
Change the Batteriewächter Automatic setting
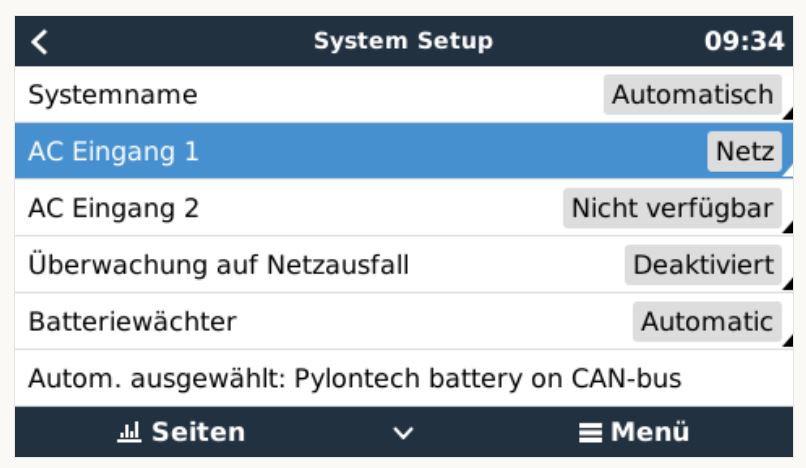click(x=707, y=322)
